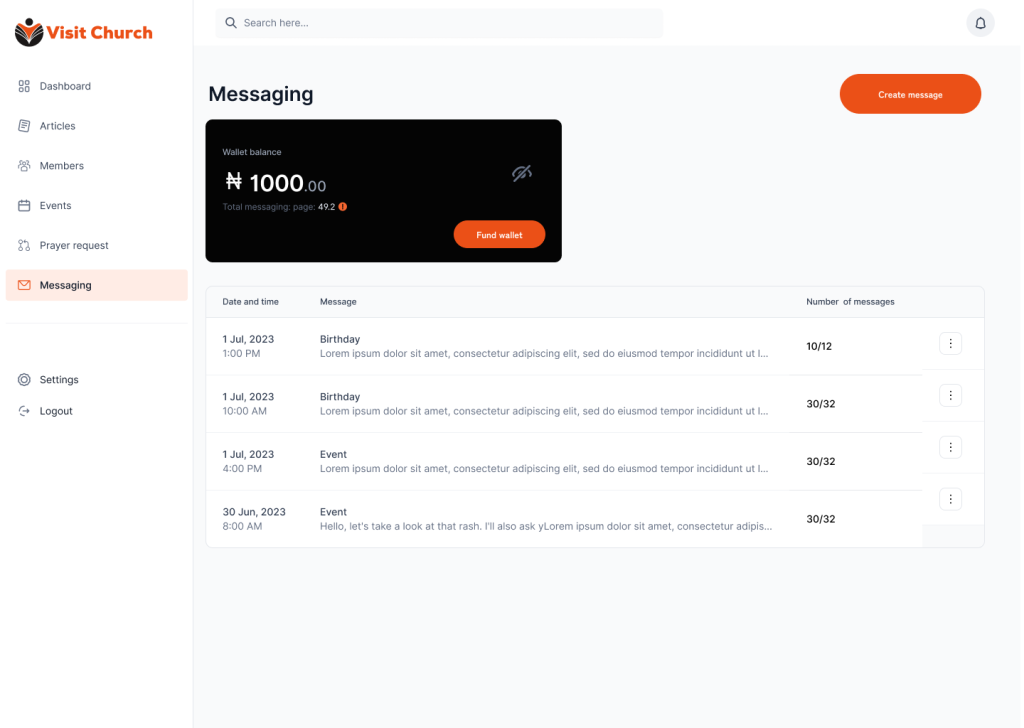The image size is (1024, 728).
Task: Click the Articles document icon
Action: pyautogui.click(x=24, y=126)
